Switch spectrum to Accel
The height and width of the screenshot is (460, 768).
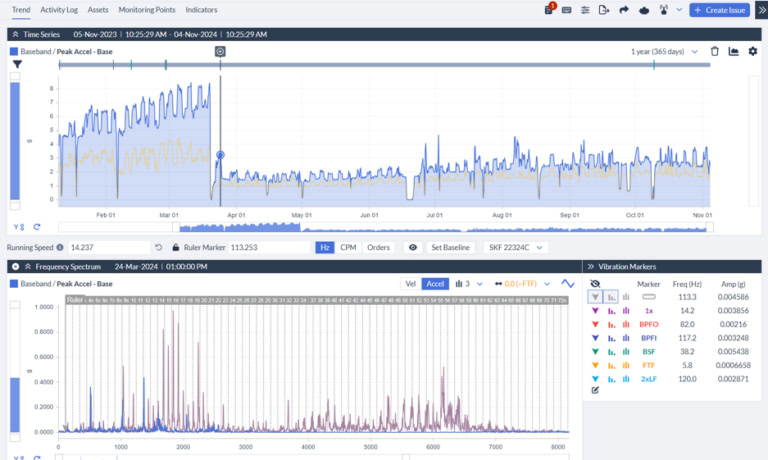point(435,284)
